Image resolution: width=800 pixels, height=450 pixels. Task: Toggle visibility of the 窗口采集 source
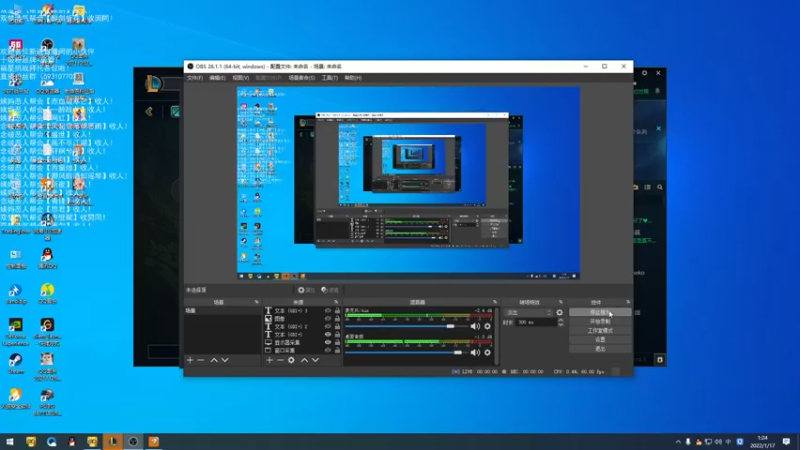328,351
